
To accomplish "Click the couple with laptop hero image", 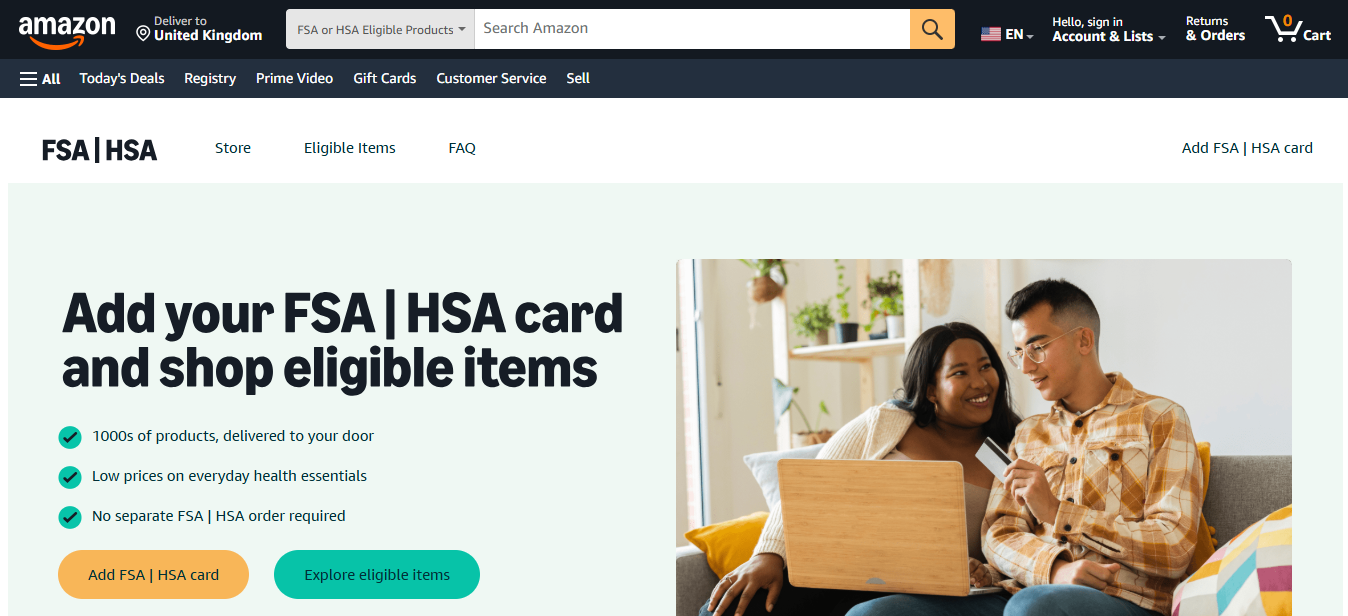I will [984, 438].
